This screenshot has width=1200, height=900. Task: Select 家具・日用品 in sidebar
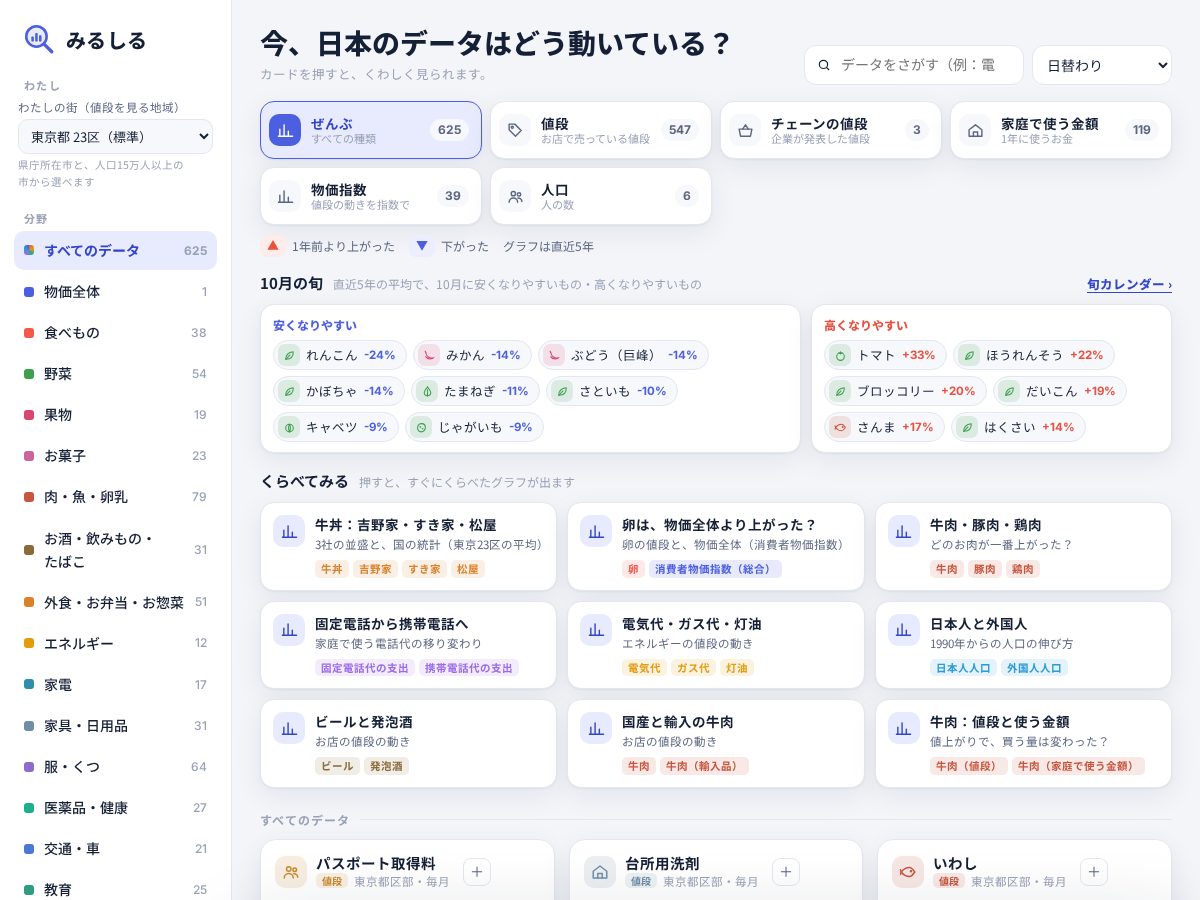(x=115, y=725)
